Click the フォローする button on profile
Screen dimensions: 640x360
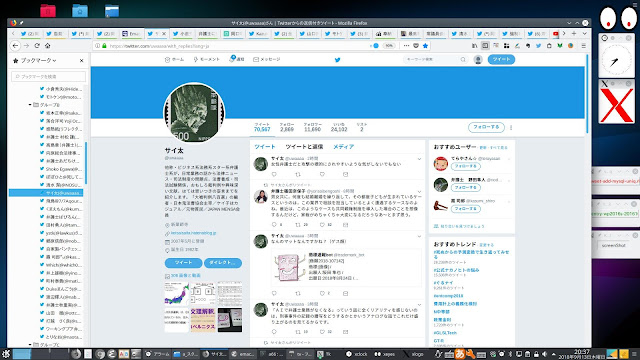click(486, 127)
